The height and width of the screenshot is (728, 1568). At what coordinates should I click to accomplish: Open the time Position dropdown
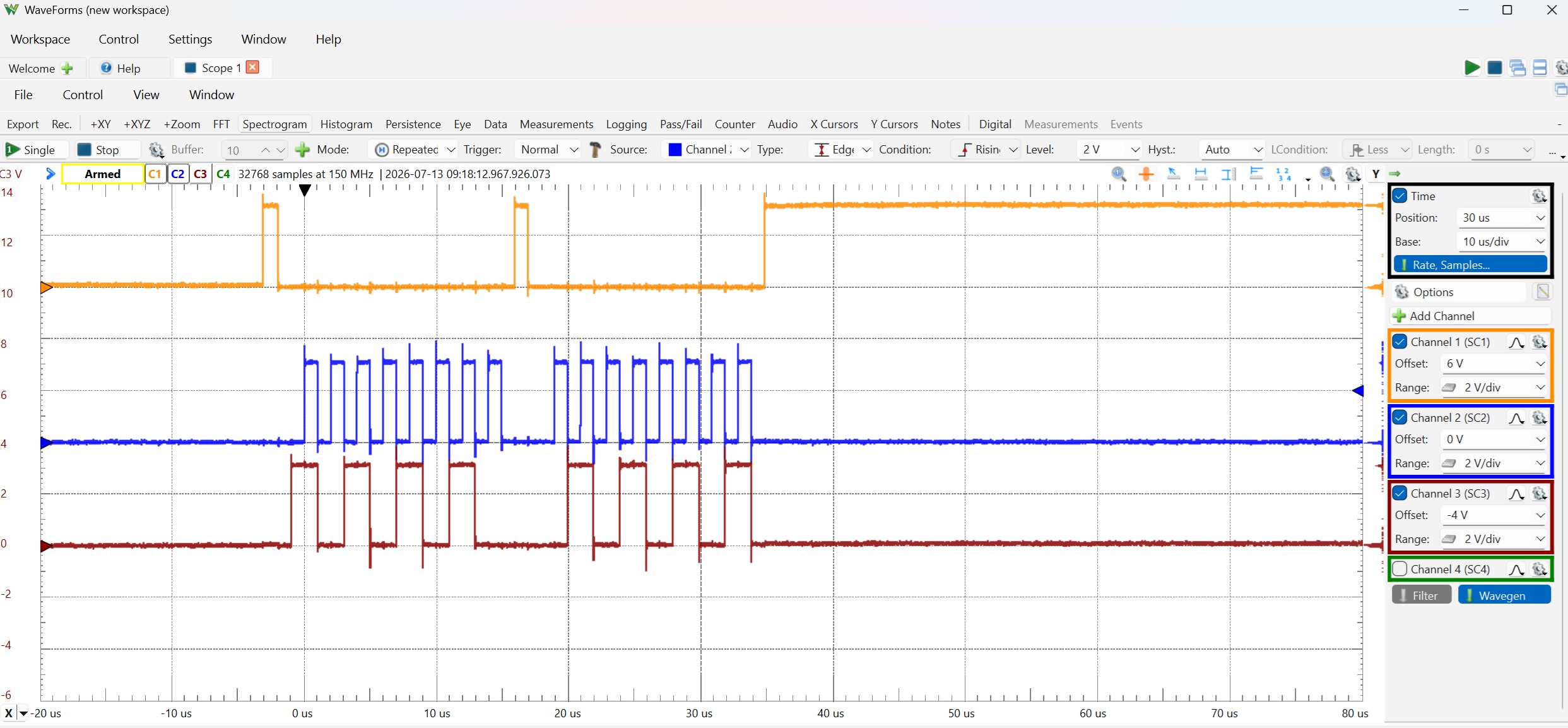click(x=1502, y=218)
